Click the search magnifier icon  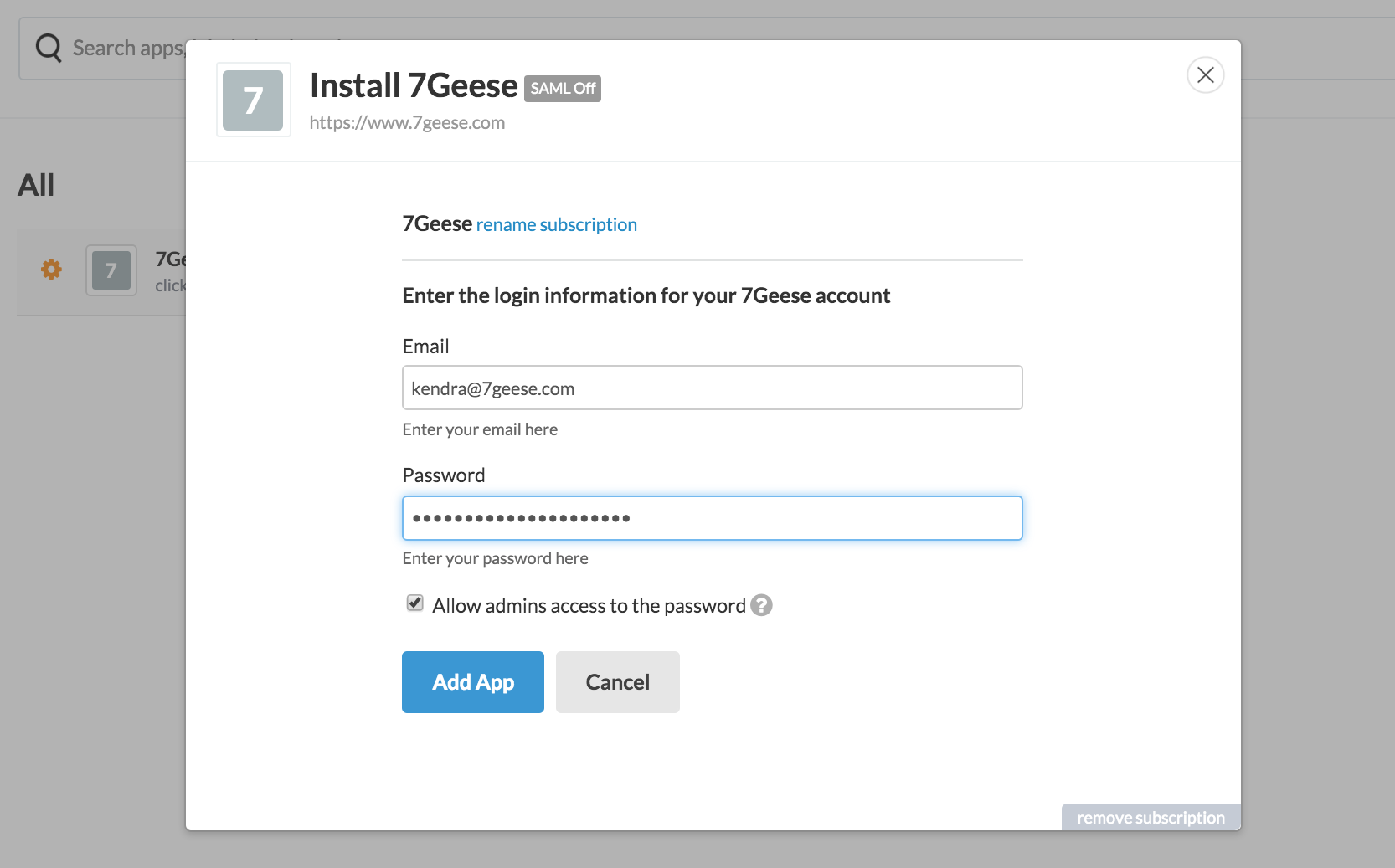pos(49,48)
